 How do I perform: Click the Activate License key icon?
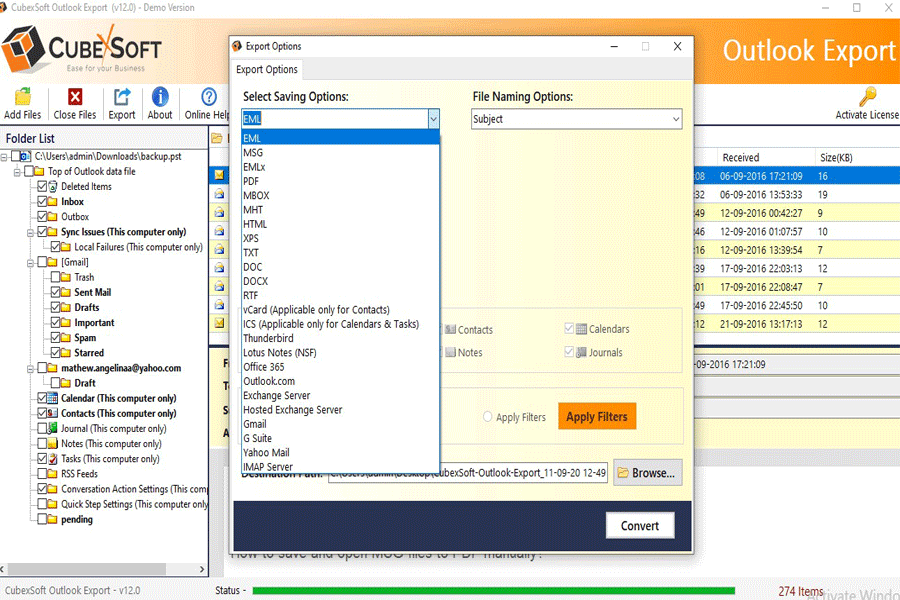pos(867,97)
